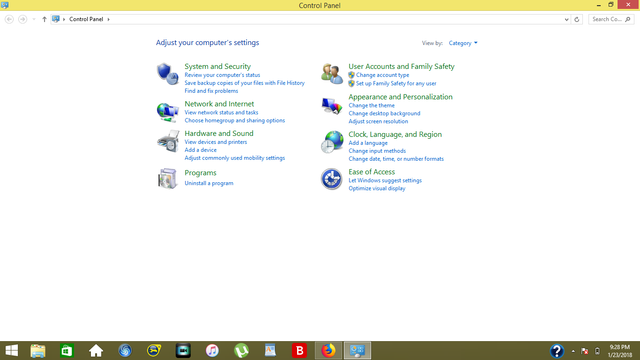Open the Clock, Language, and Region globe icon
Screen dimensions: 640x360
coord(332,142)
